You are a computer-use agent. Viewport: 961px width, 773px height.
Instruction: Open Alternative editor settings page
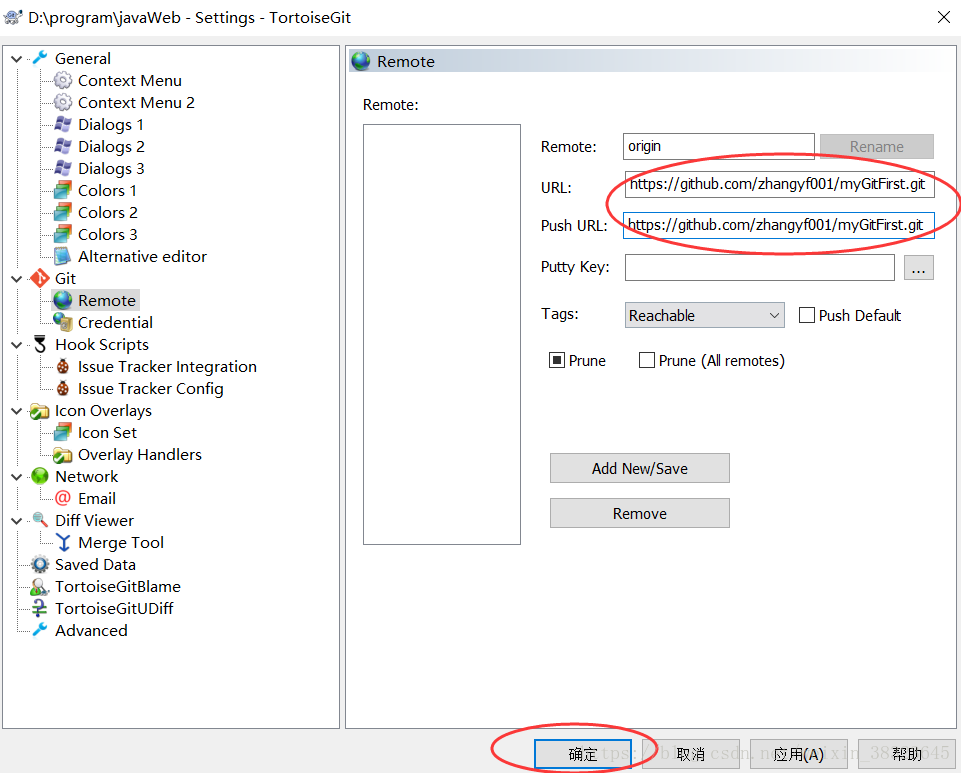point(142,256)
